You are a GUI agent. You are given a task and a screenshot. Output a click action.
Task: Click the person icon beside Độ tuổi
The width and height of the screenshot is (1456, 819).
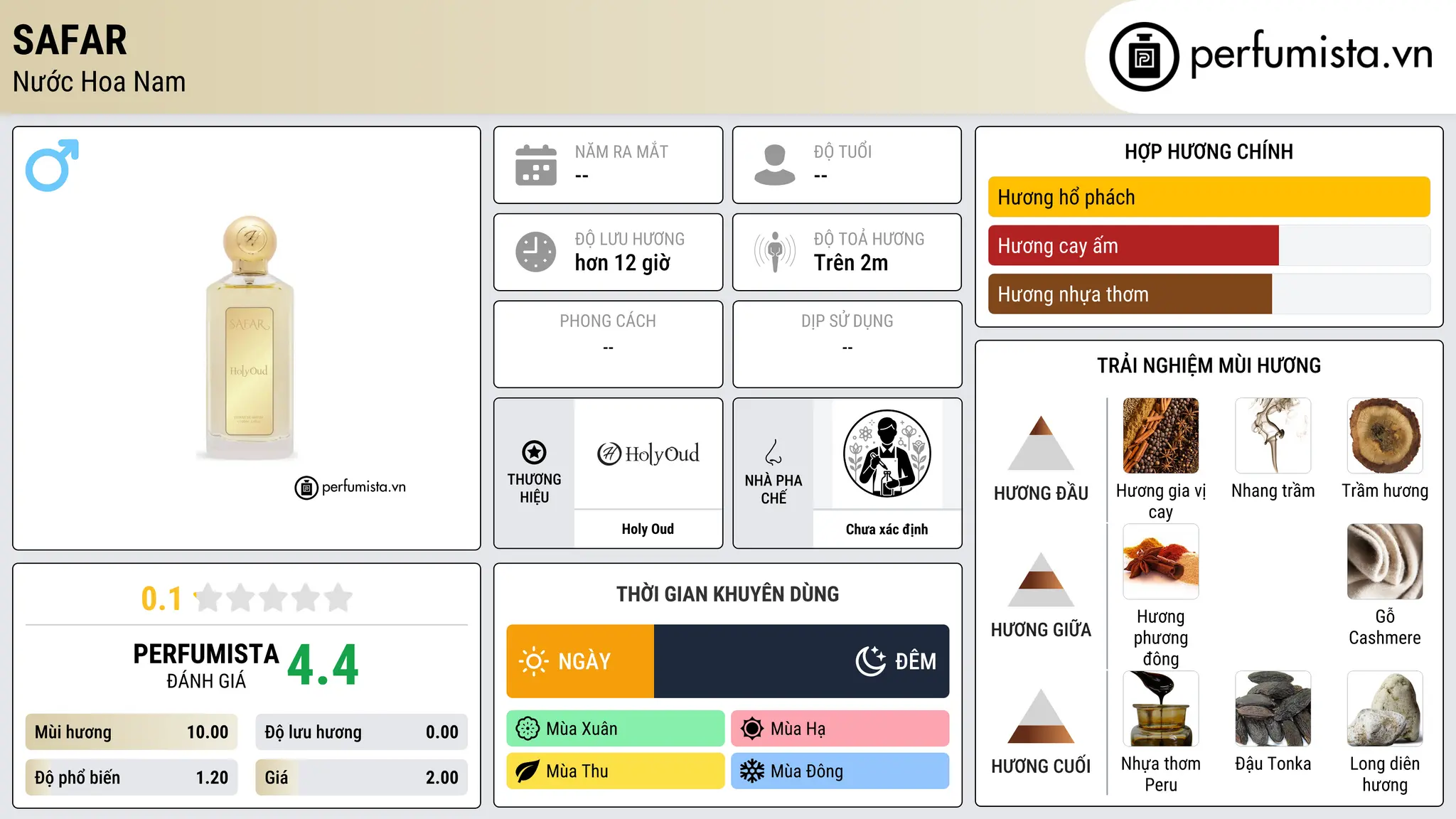click(775, 165)
